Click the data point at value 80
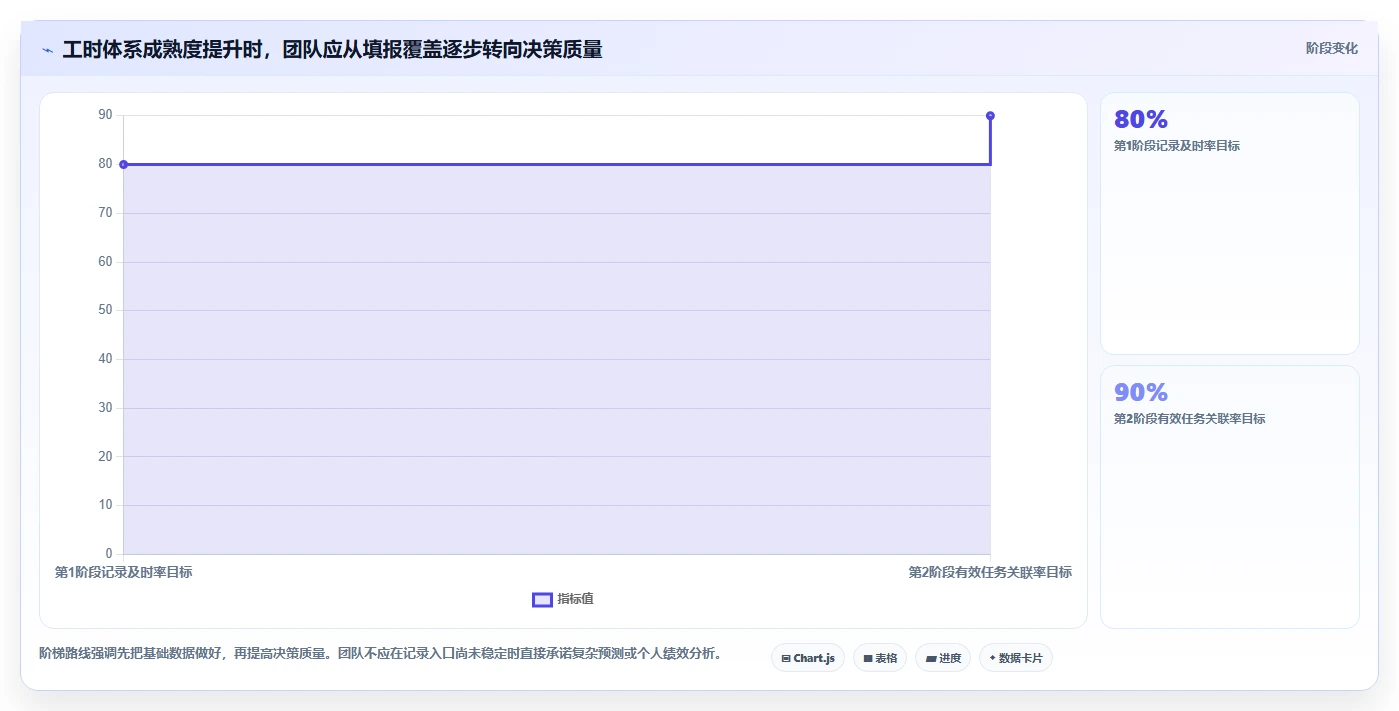1399x711 pixels. 123,164
